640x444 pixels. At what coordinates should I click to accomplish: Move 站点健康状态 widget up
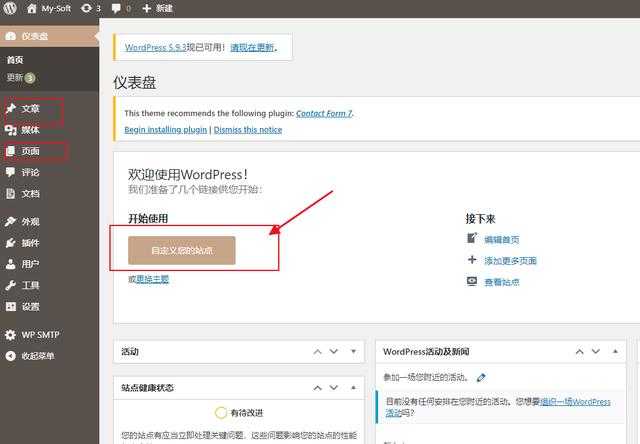[318, 388]
